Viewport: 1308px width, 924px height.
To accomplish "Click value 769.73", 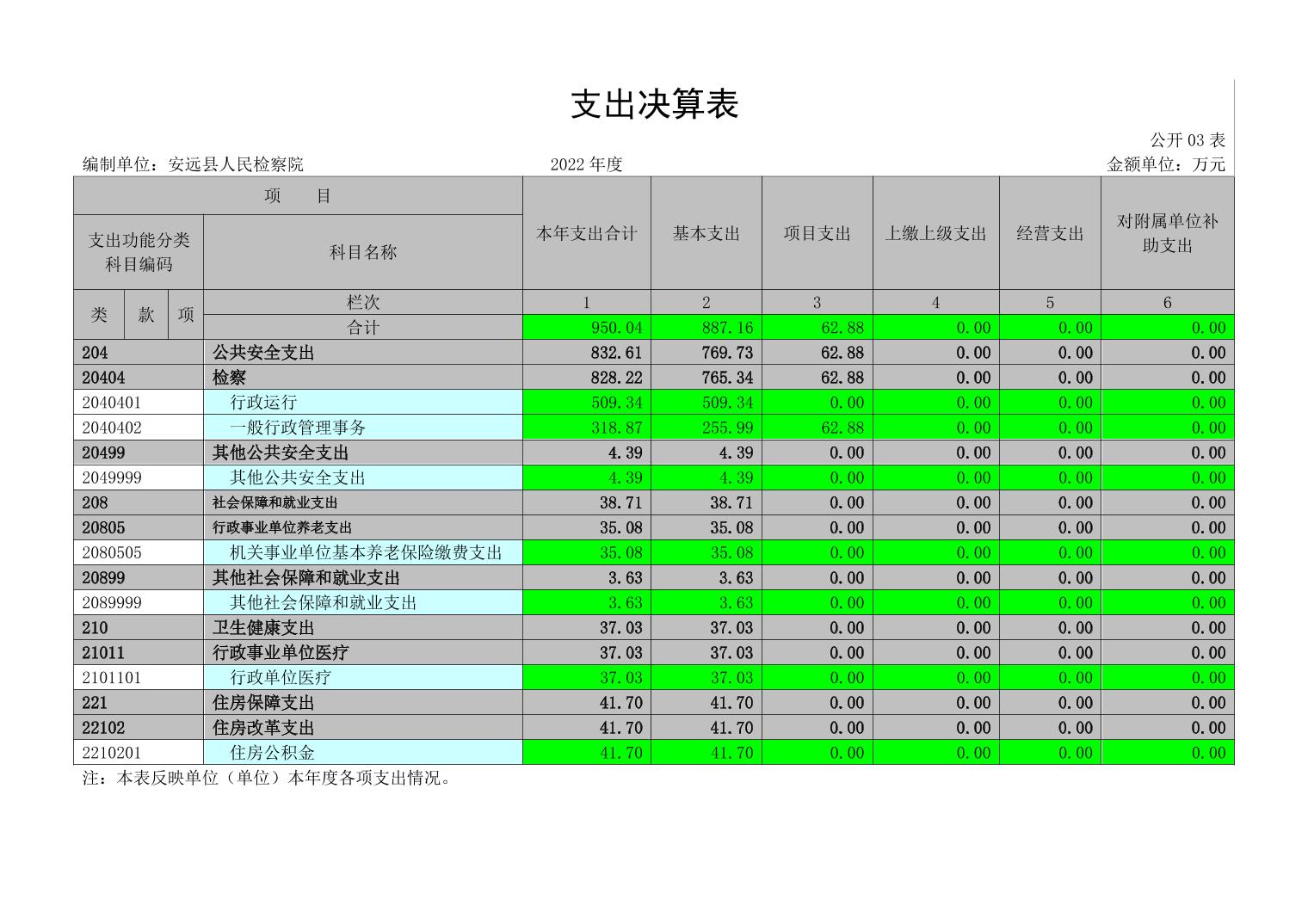I will 706,353.
